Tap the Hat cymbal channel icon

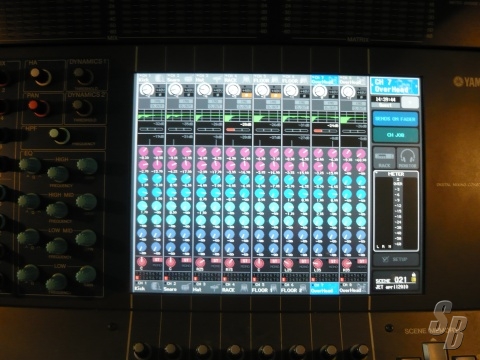(215, 287)
